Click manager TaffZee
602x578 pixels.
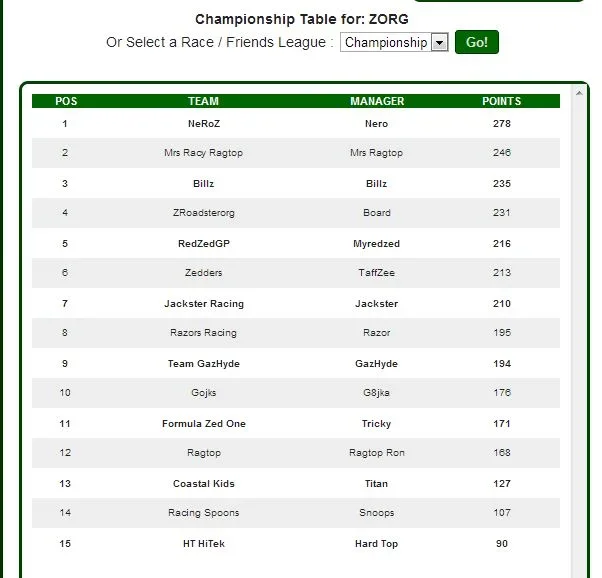377,273
